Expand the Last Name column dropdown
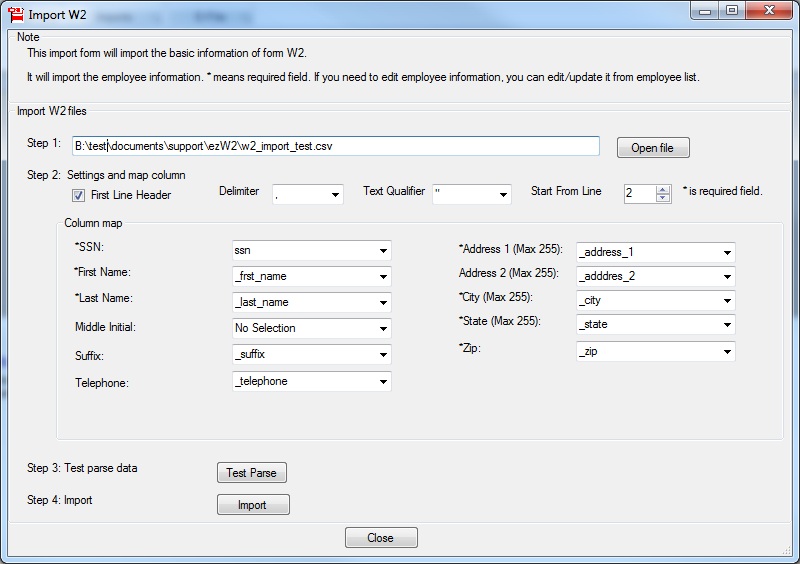This screenshot has width=800, height=564. (383, 302)
